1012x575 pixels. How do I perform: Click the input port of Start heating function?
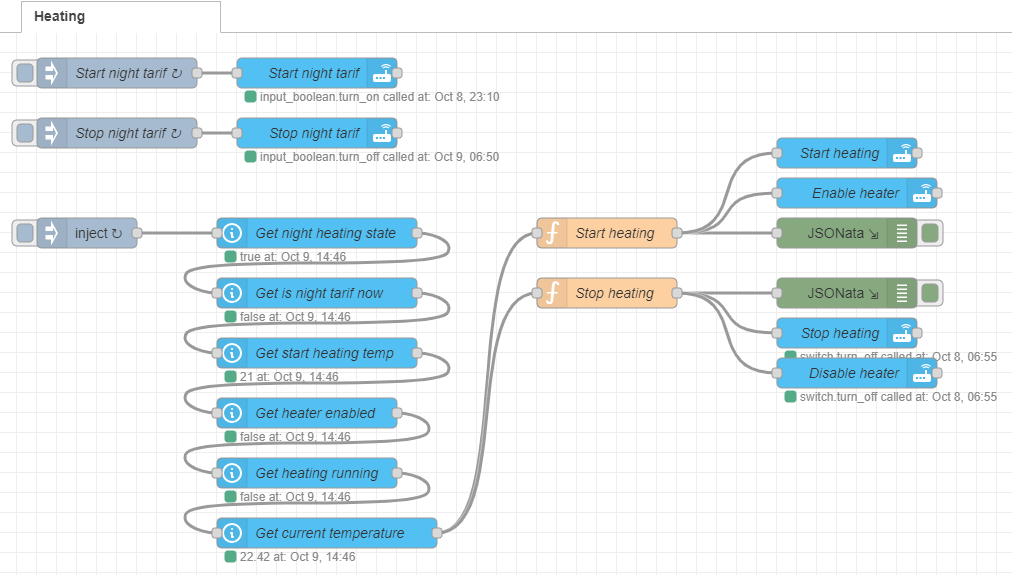pos(537,233)
